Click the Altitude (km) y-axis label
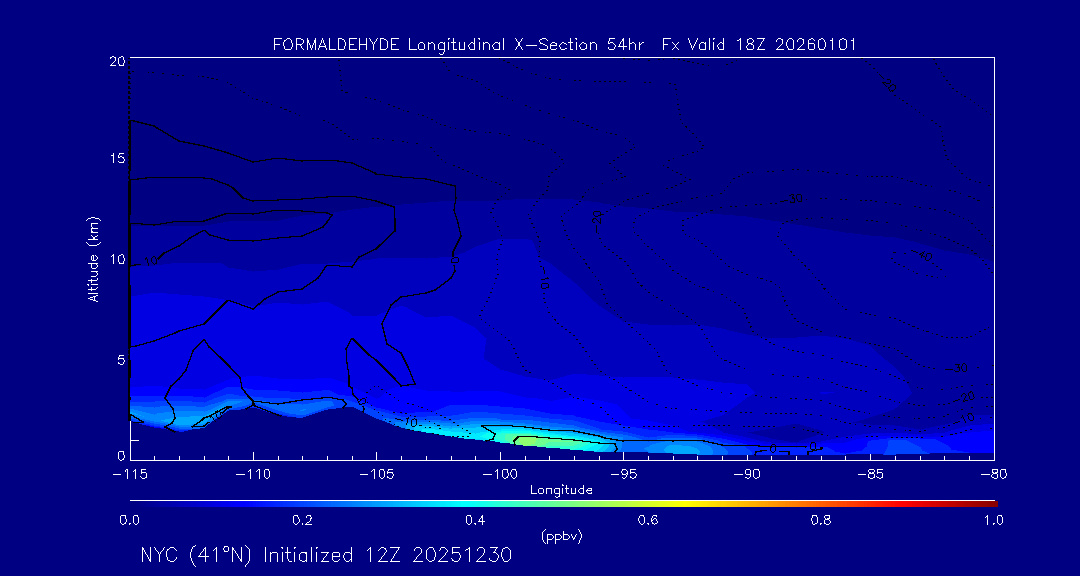 [94, 258]
